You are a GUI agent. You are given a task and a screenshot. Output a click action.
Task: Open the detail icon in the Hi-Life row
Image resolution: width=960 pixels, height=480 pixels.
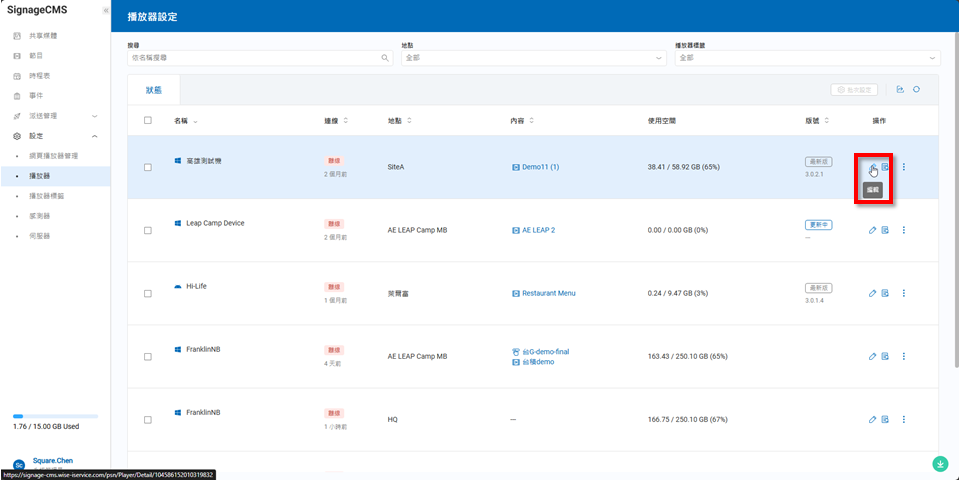(x=885, y=293)
